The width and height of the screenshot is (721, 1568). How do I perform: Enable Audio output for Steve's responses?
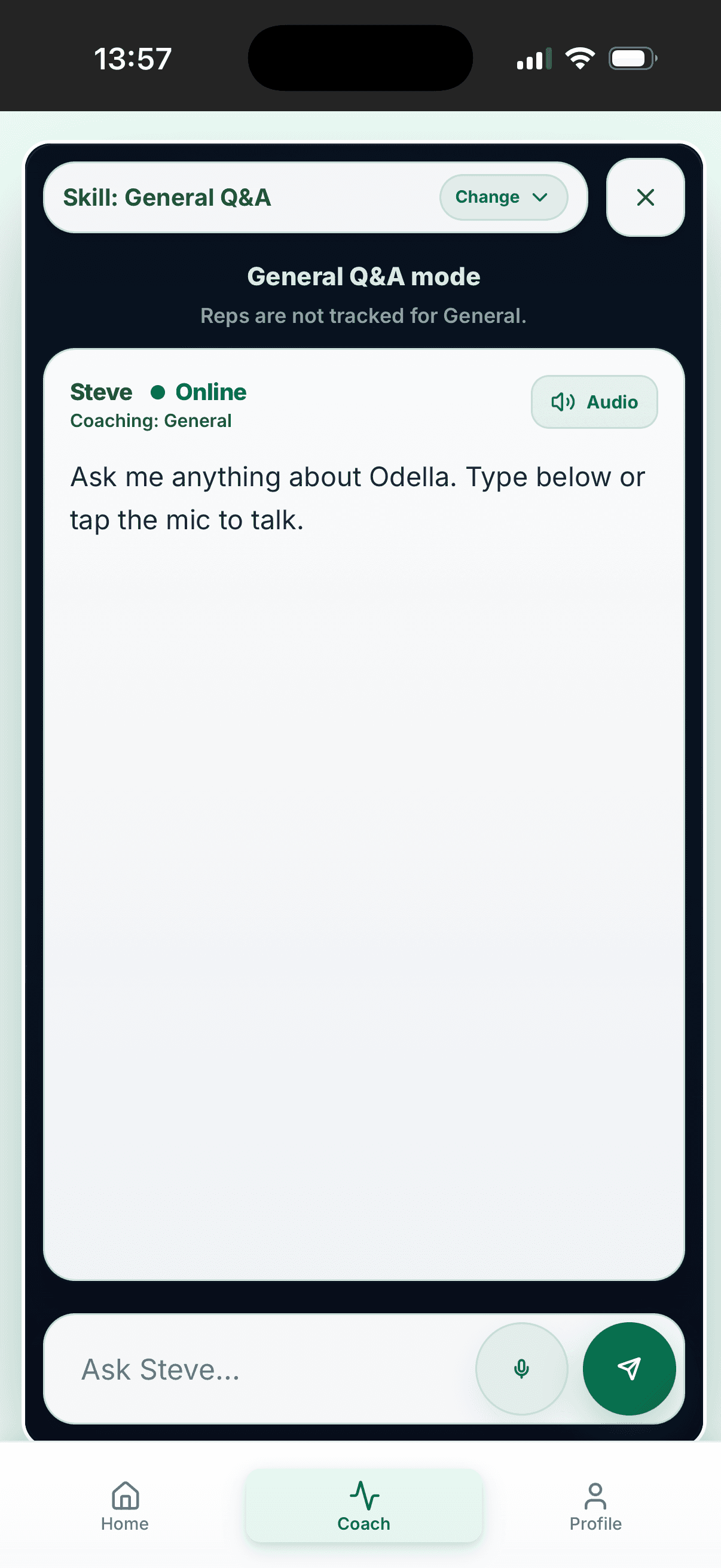coord(593,402)
